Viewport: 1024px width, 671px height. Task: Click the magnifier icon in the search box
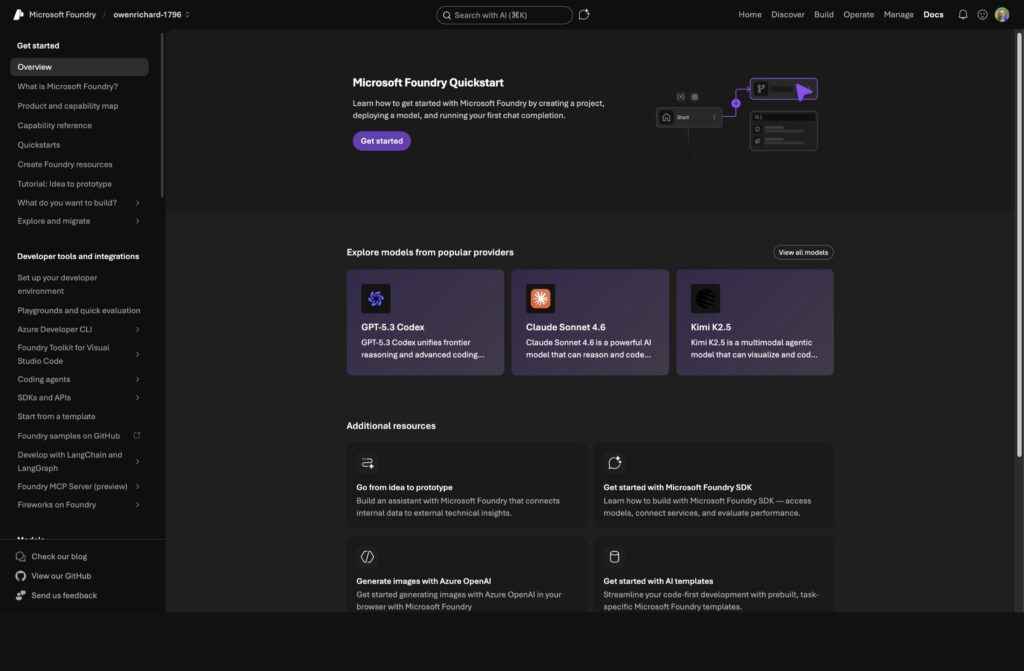tap(447, 15)
